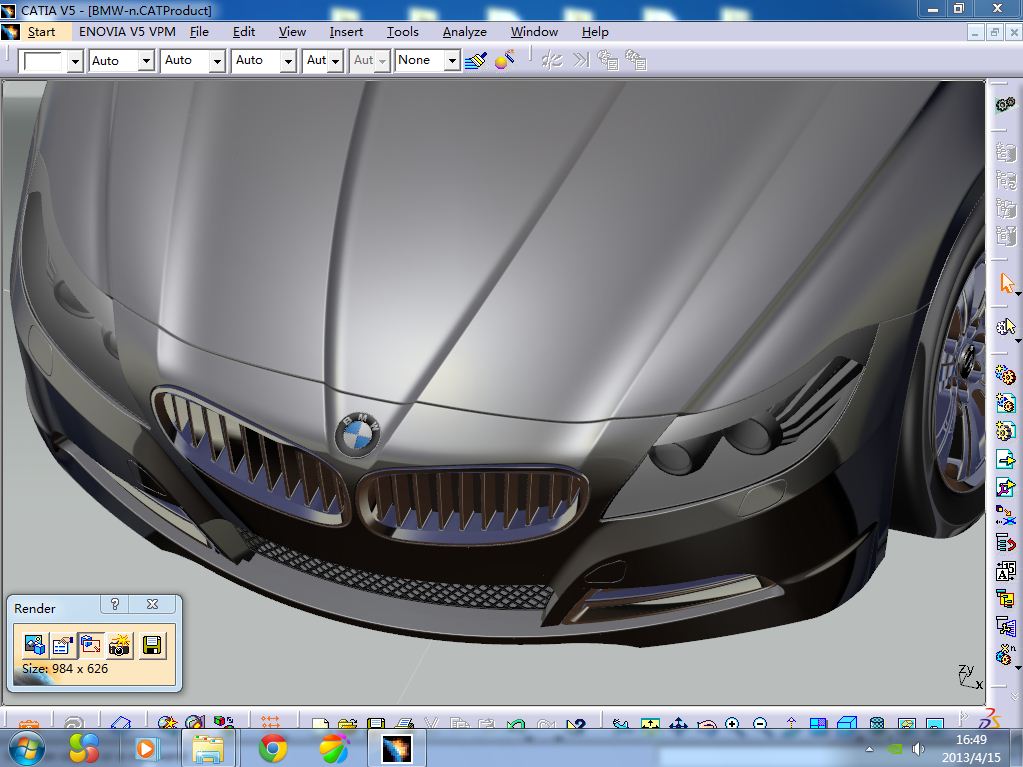Expand the short 'Aut' point symbol dropdown

point(335,61)
